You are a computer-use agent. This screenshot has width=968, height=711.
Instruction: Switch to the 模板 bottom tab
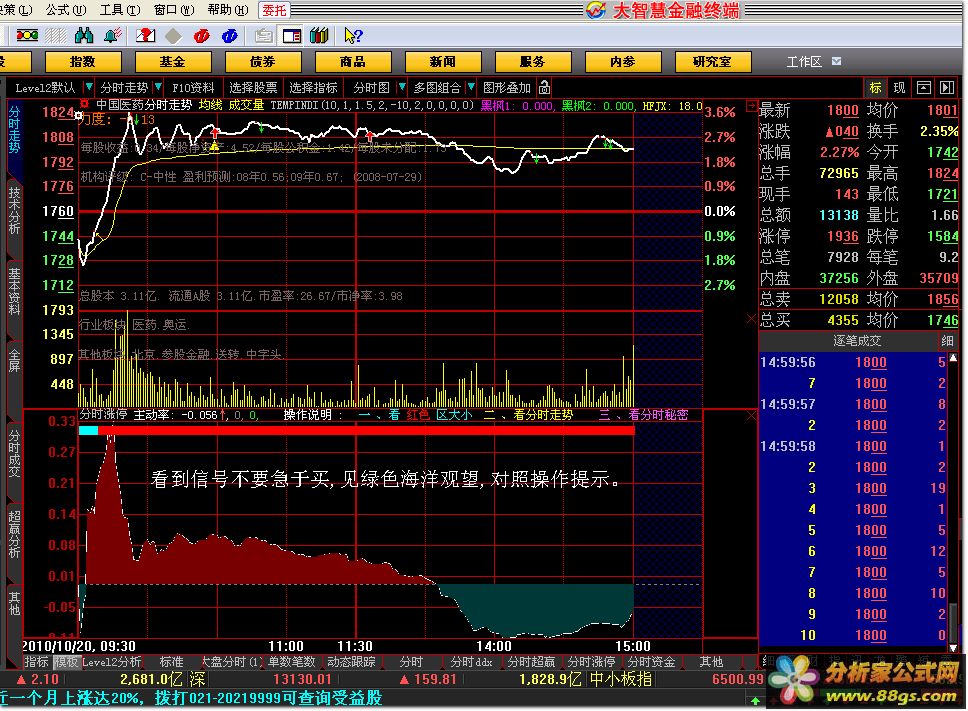66,662
